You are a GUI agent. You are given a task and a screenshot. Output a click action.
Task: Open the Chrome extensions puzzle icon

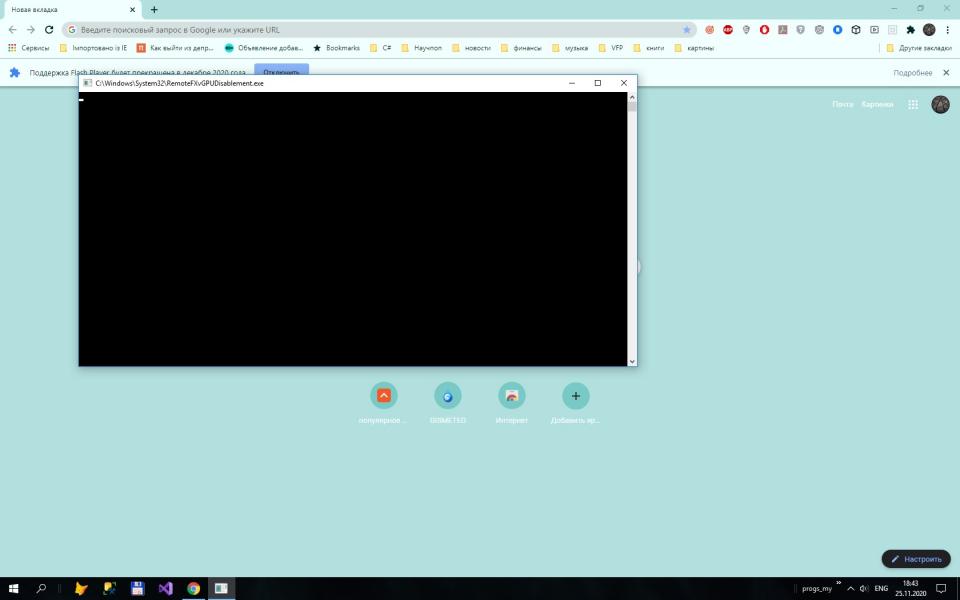[910, 30]
